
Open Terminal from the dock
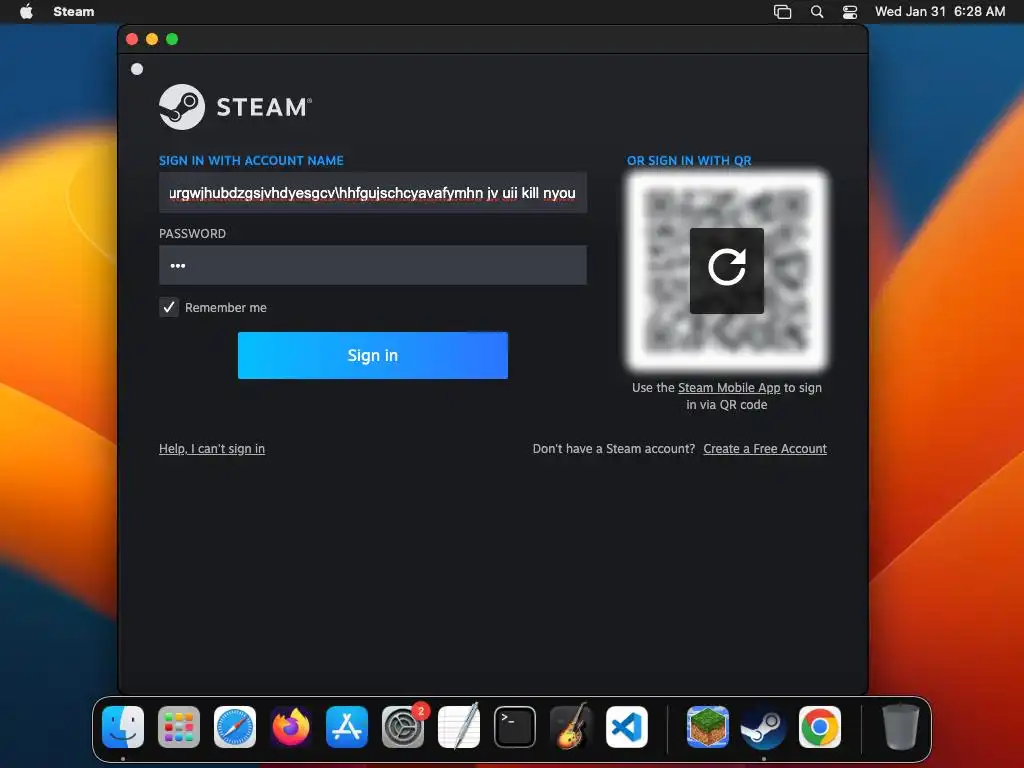point(515,727)
